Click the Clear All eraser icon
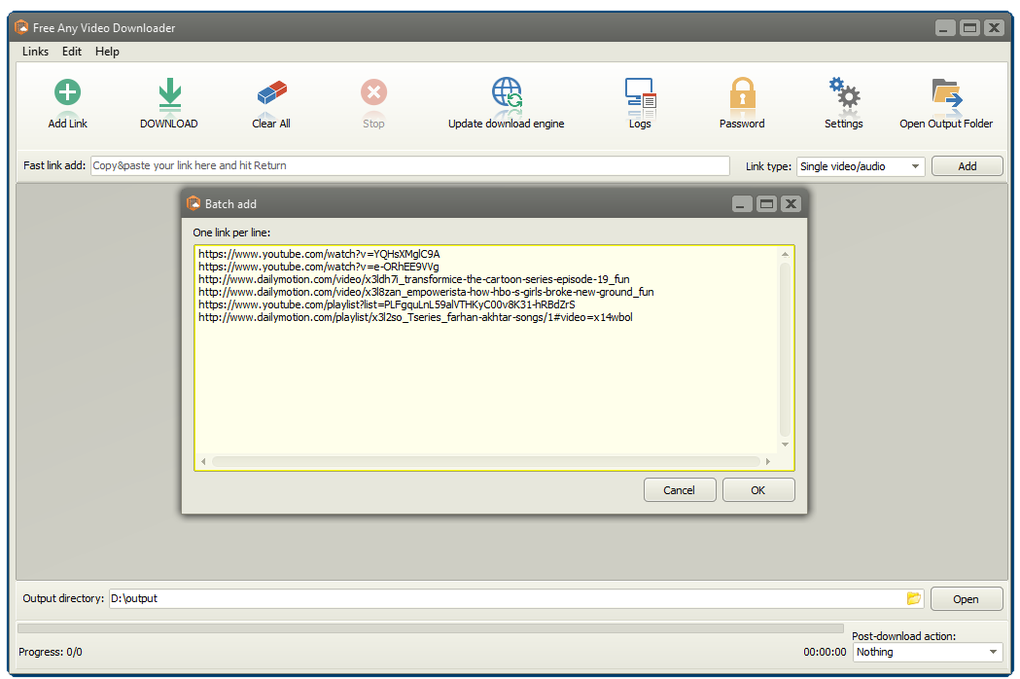Image resolution: width=1020 pixels, height=679 pixels. click(x=272, y=93)
